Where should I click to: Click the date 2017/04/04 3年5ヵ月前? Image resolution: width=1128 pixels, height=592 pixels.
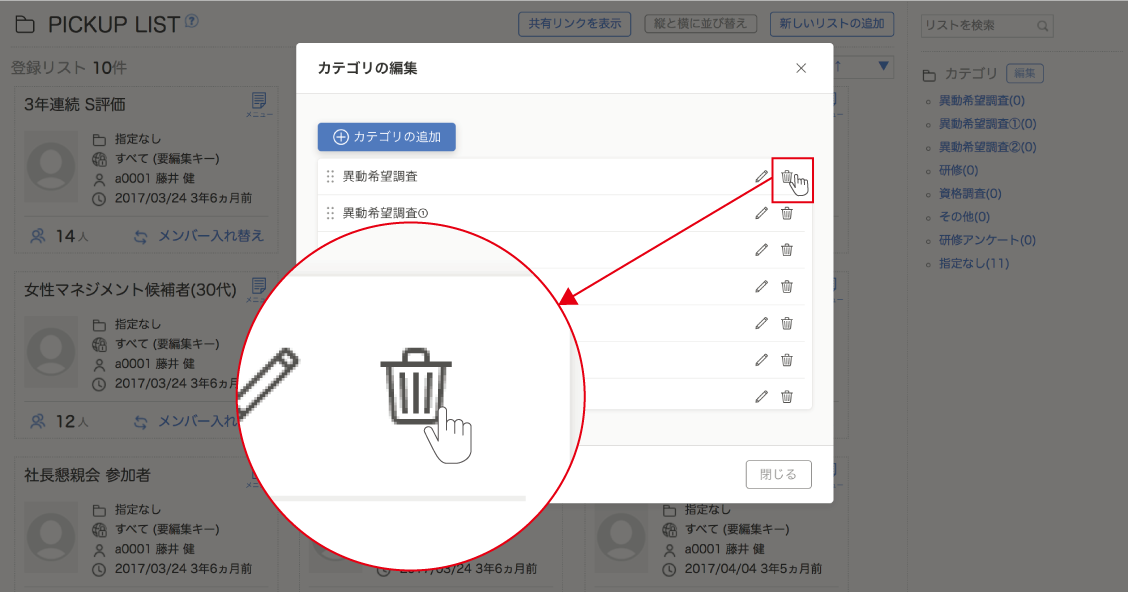coord(753,569)
